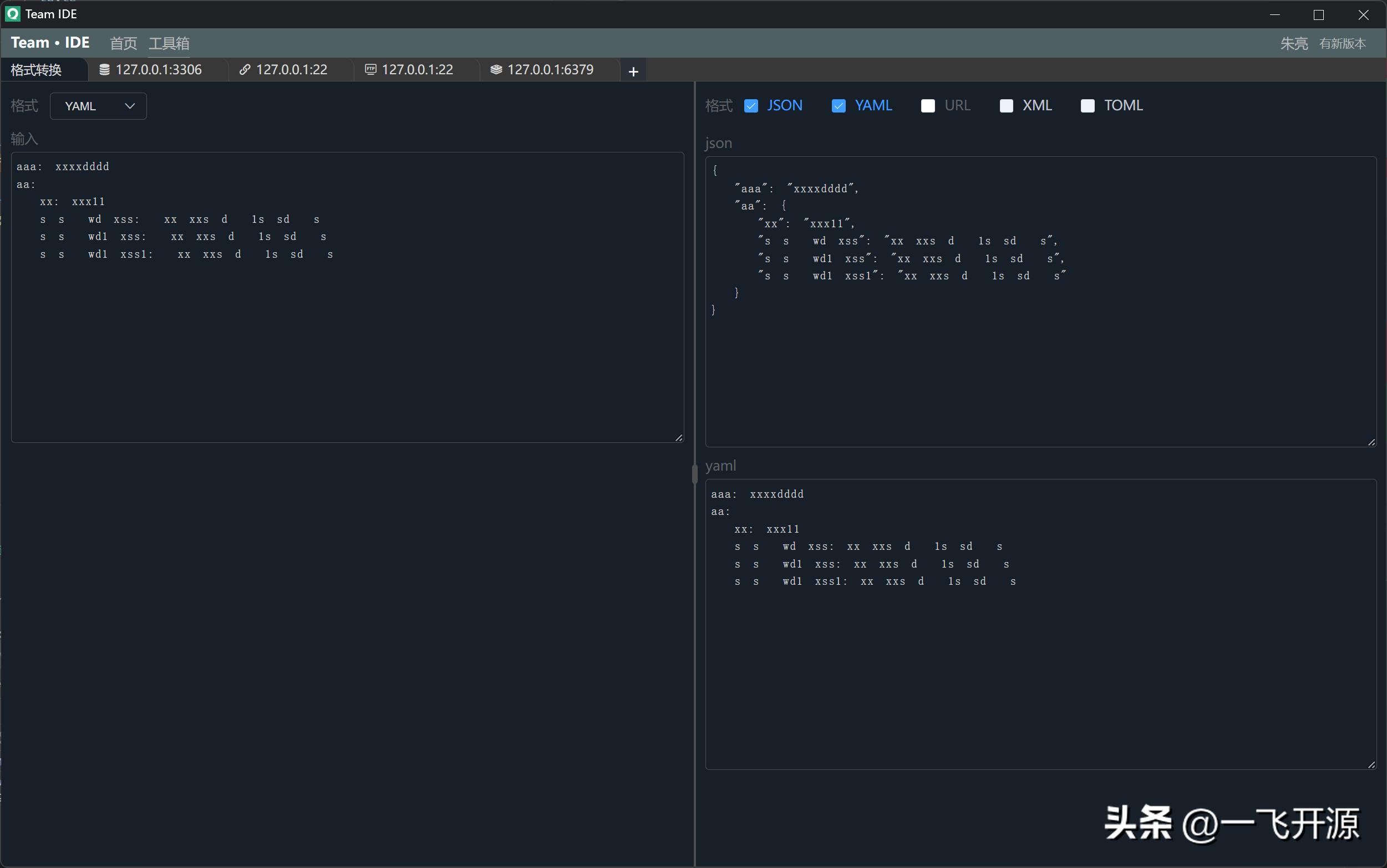
Task: Click the SSH link icon on second tab
Action: [x=245, y=70]
